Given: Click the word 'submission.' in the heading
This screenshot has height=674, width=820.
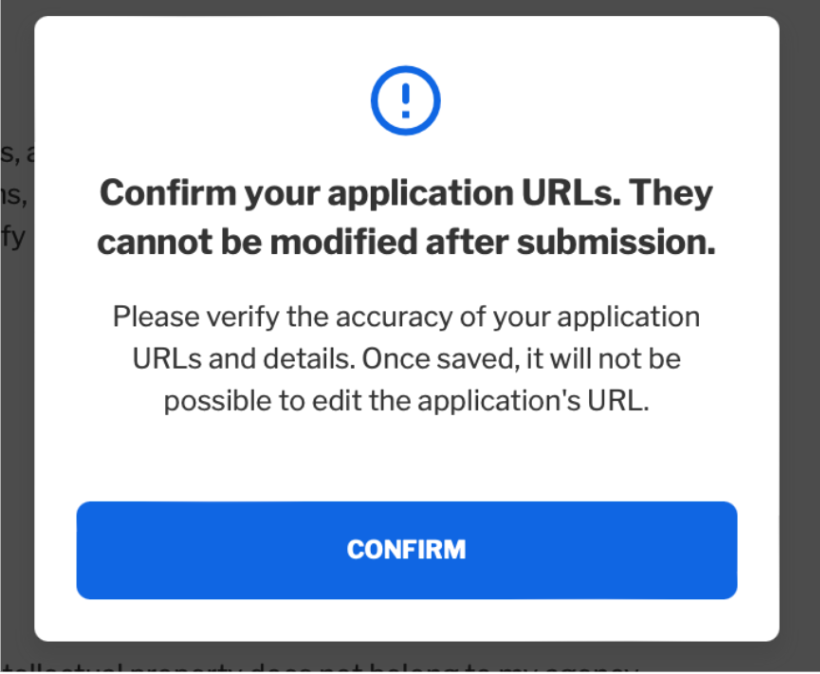Looking at the screenshot, I should pyautogui.click(x=617, y=242).
